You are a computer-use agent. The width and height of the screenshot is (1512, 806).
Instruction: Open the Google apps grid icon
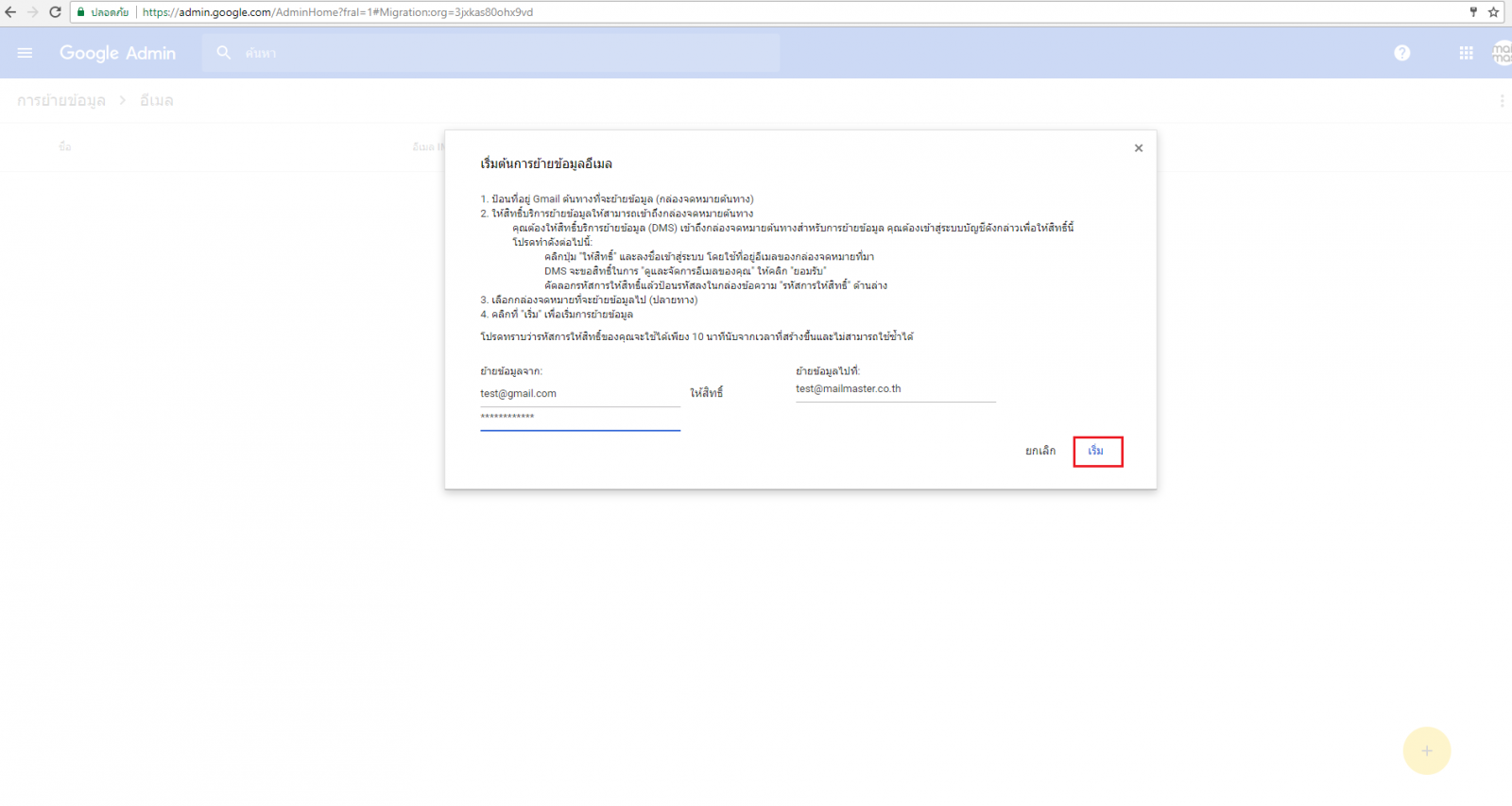[x=1466, y=53]
